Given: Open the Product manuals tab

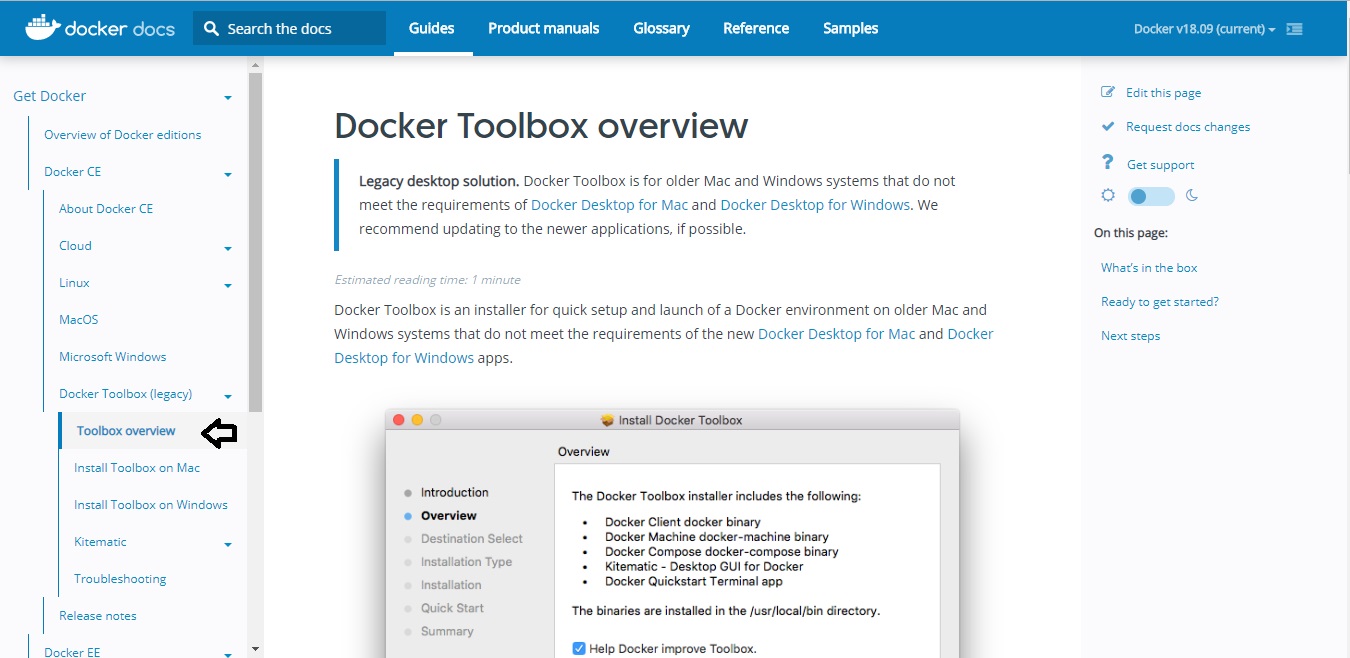Looking at the screenshot, I should (544, 28).
